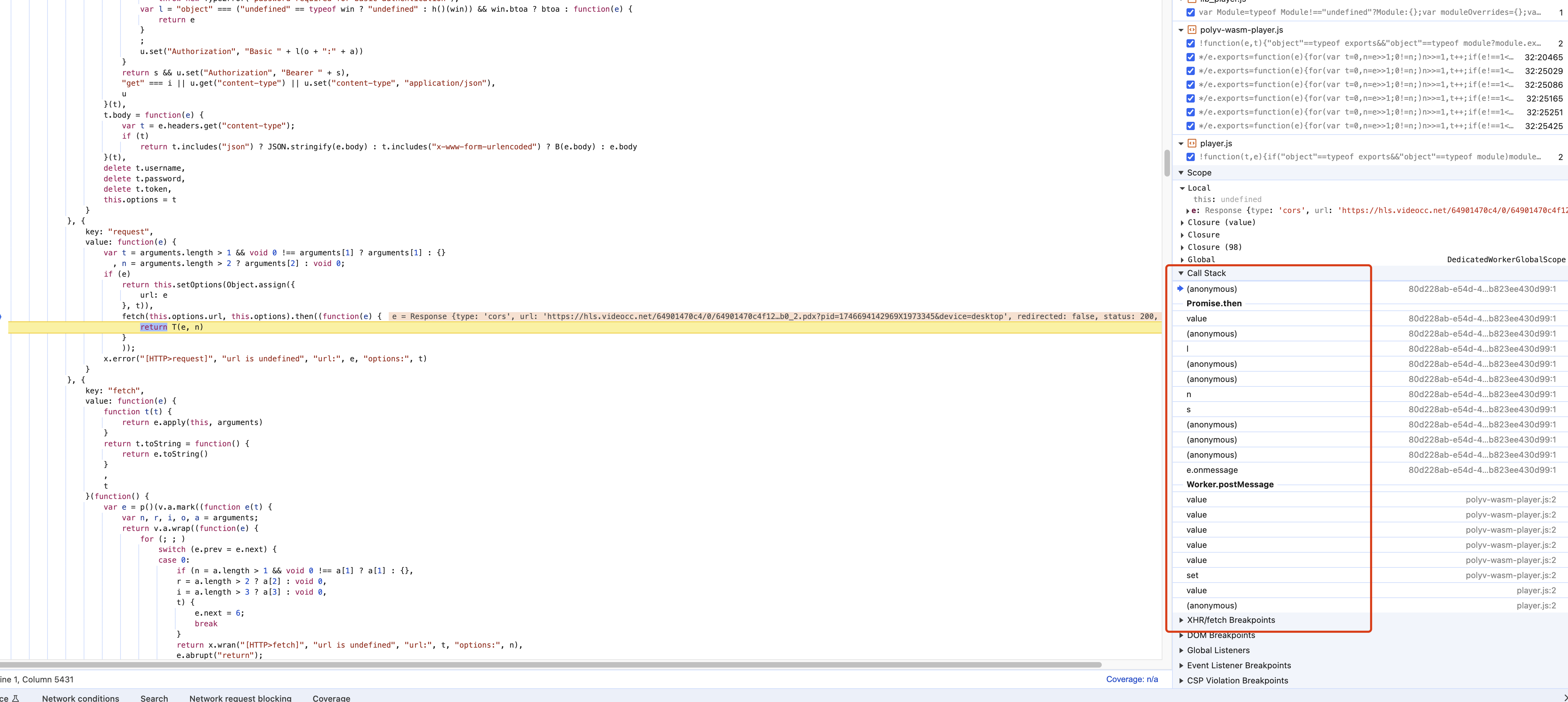Click the Coverage: n/a link
1568x702 pixels.
[1131, 680]
